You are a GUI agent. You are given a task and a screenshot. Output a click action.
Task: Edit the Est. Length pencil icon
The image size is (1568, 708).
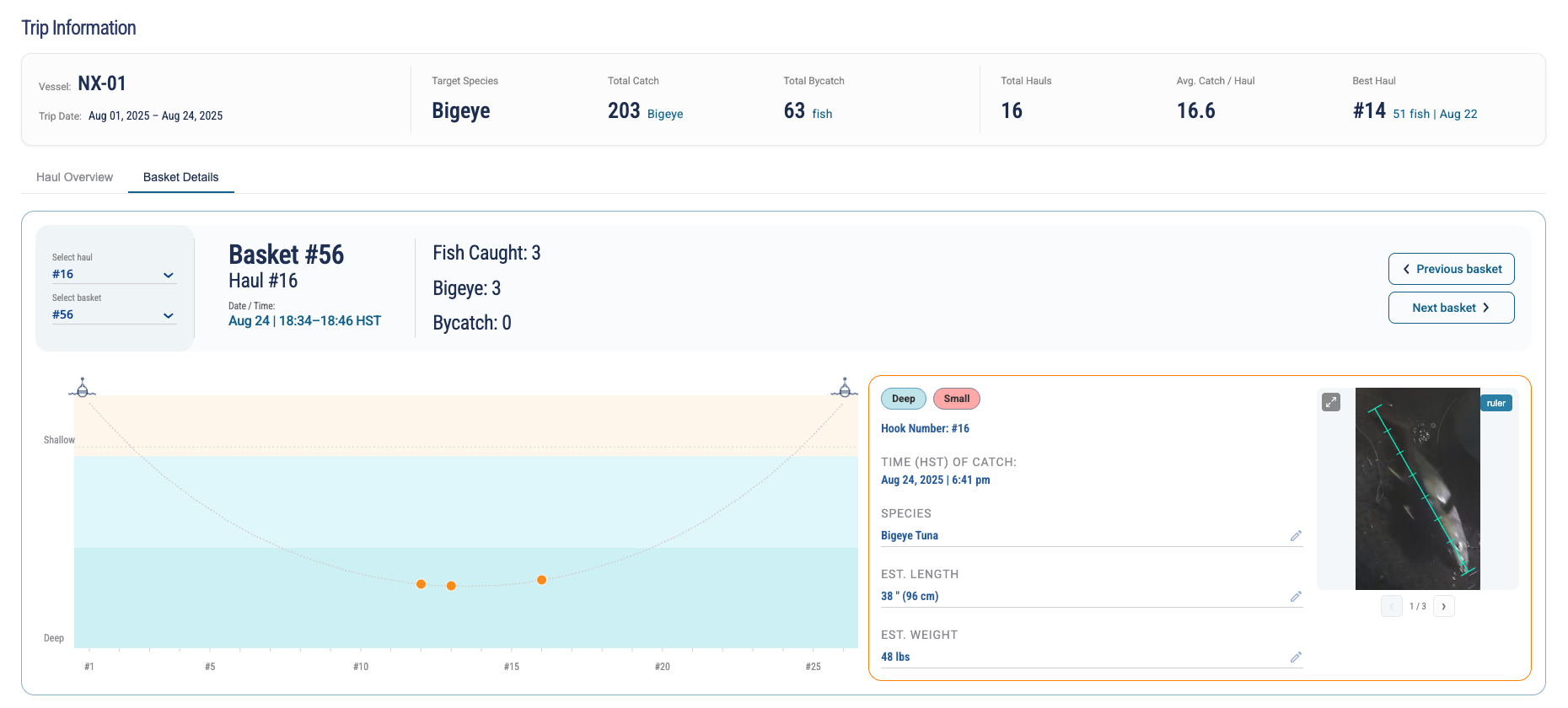click(x=1296, y=597)
